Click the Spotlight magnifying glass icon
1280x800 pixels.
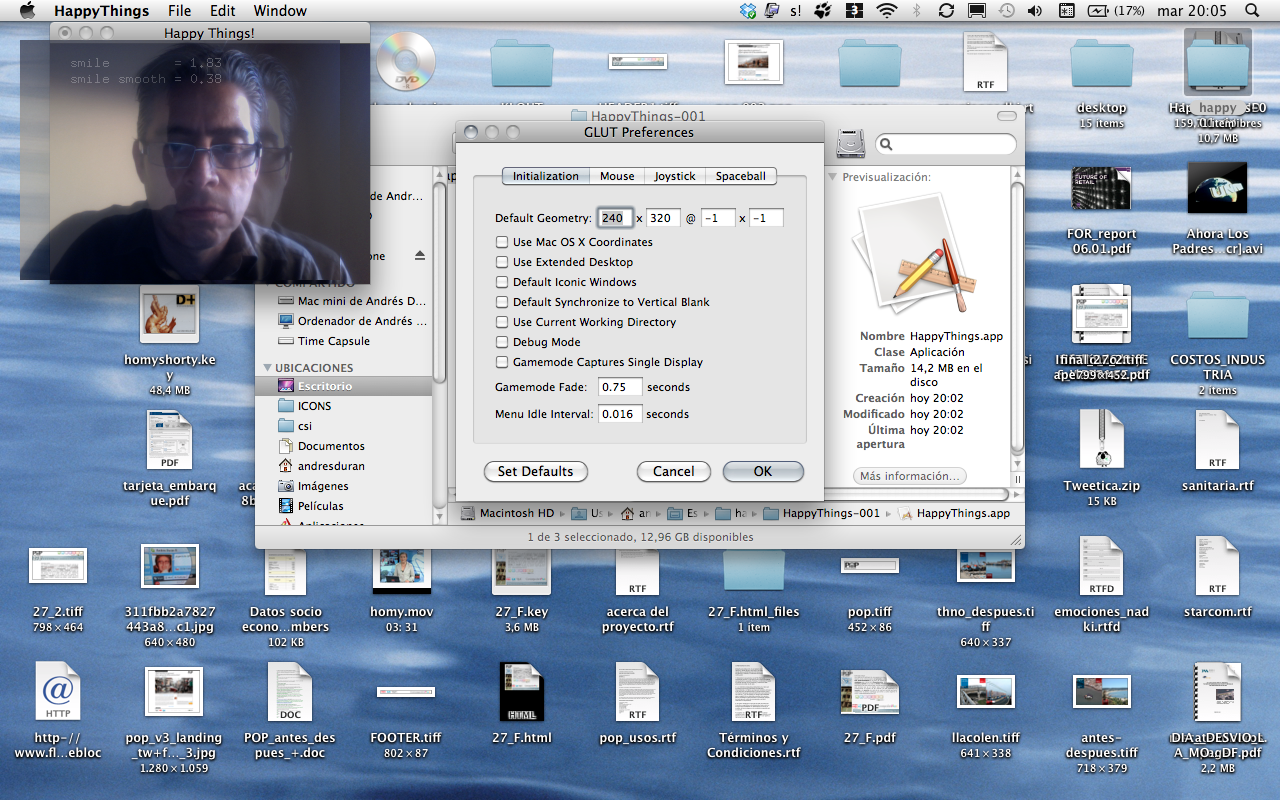pos(1252,11)
